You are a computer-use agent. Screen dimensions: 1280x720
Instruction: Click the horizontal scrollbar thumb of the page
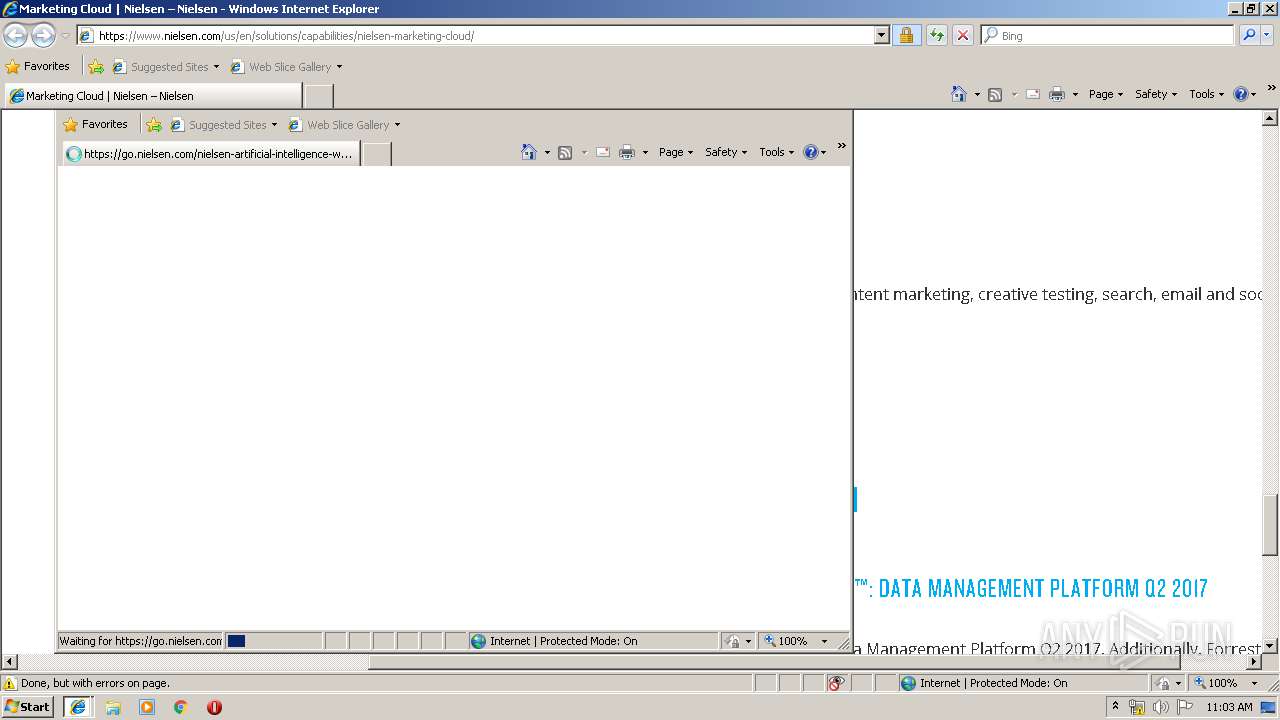(774, 662)
